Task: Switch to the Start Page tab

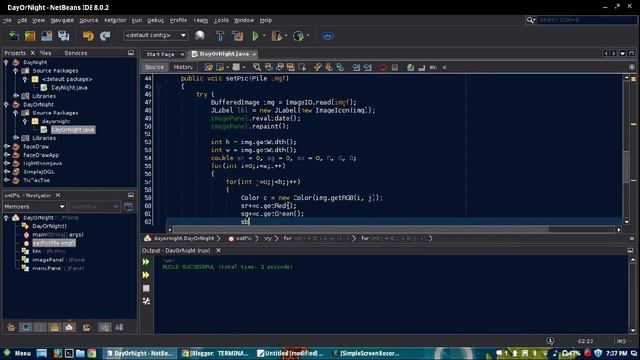Action: click(x=160, y=54)
